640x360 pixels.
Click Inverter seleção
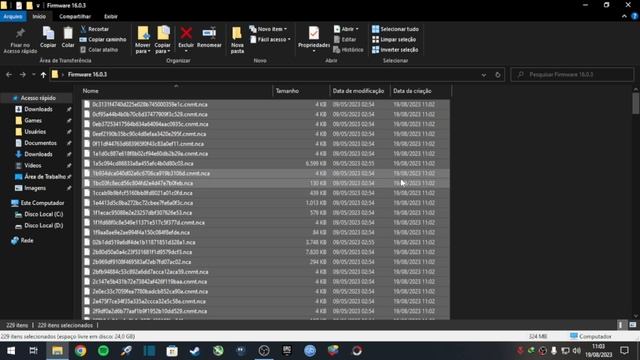pos(395,50)
